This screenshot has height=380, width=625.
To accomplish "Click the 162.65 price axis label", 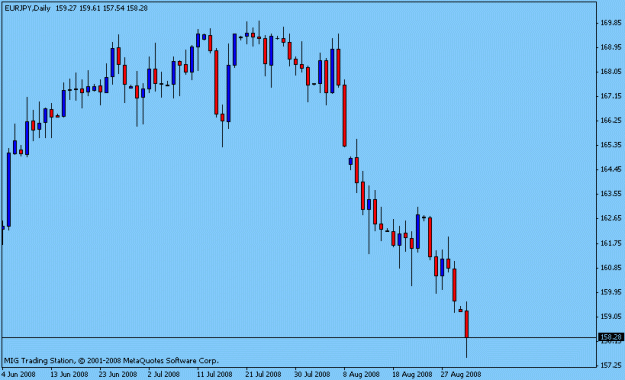I will (611, 218).
